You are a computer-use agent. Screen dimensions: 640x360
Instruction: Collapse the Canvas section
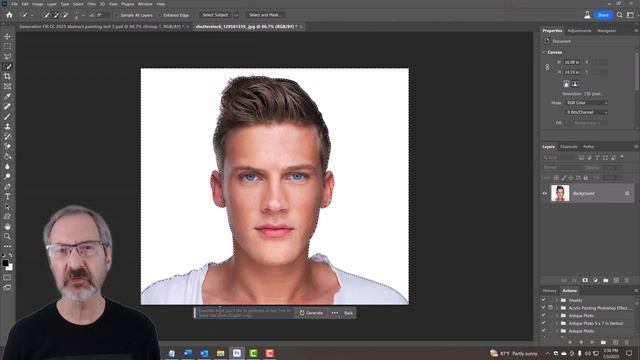(x=544, y=52)
